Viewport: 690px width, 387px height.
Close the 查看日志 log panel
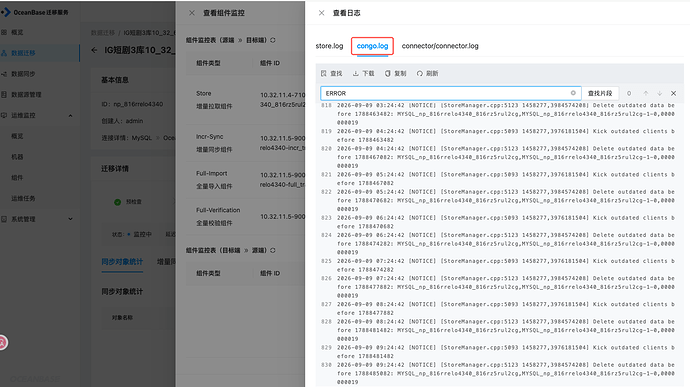(321, 13)
